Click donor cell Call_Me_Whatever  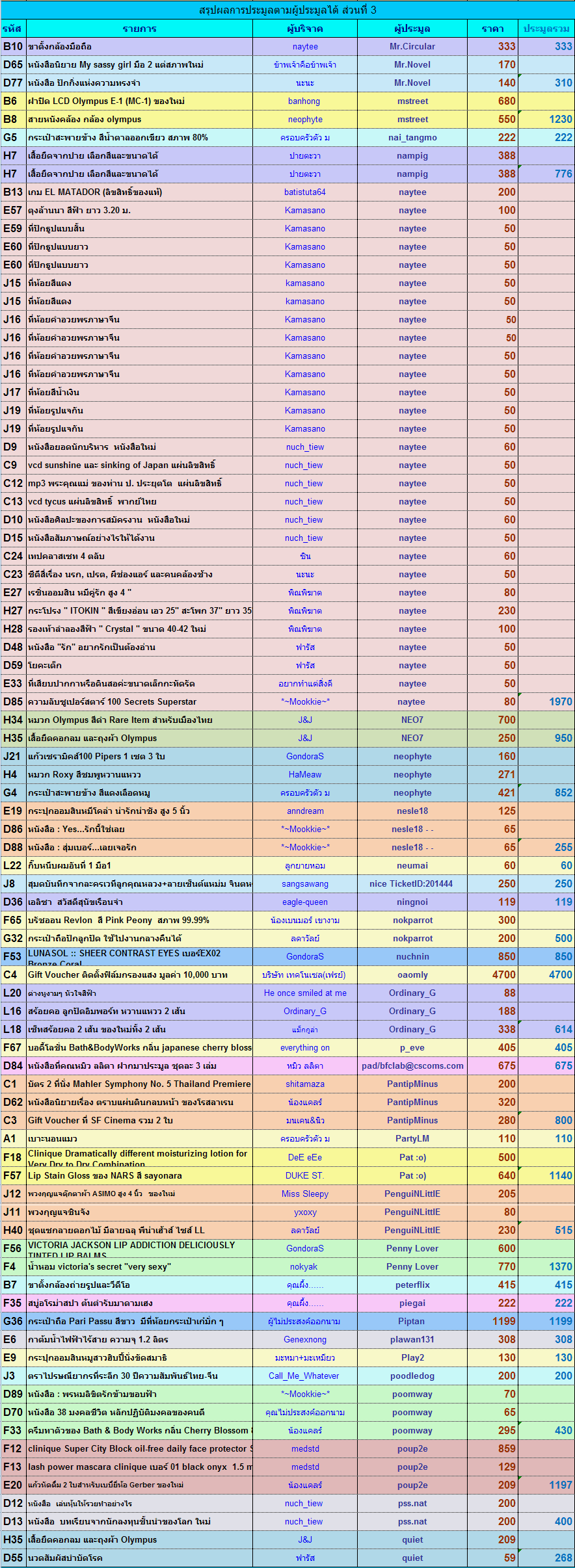(x=305, y=1376)
